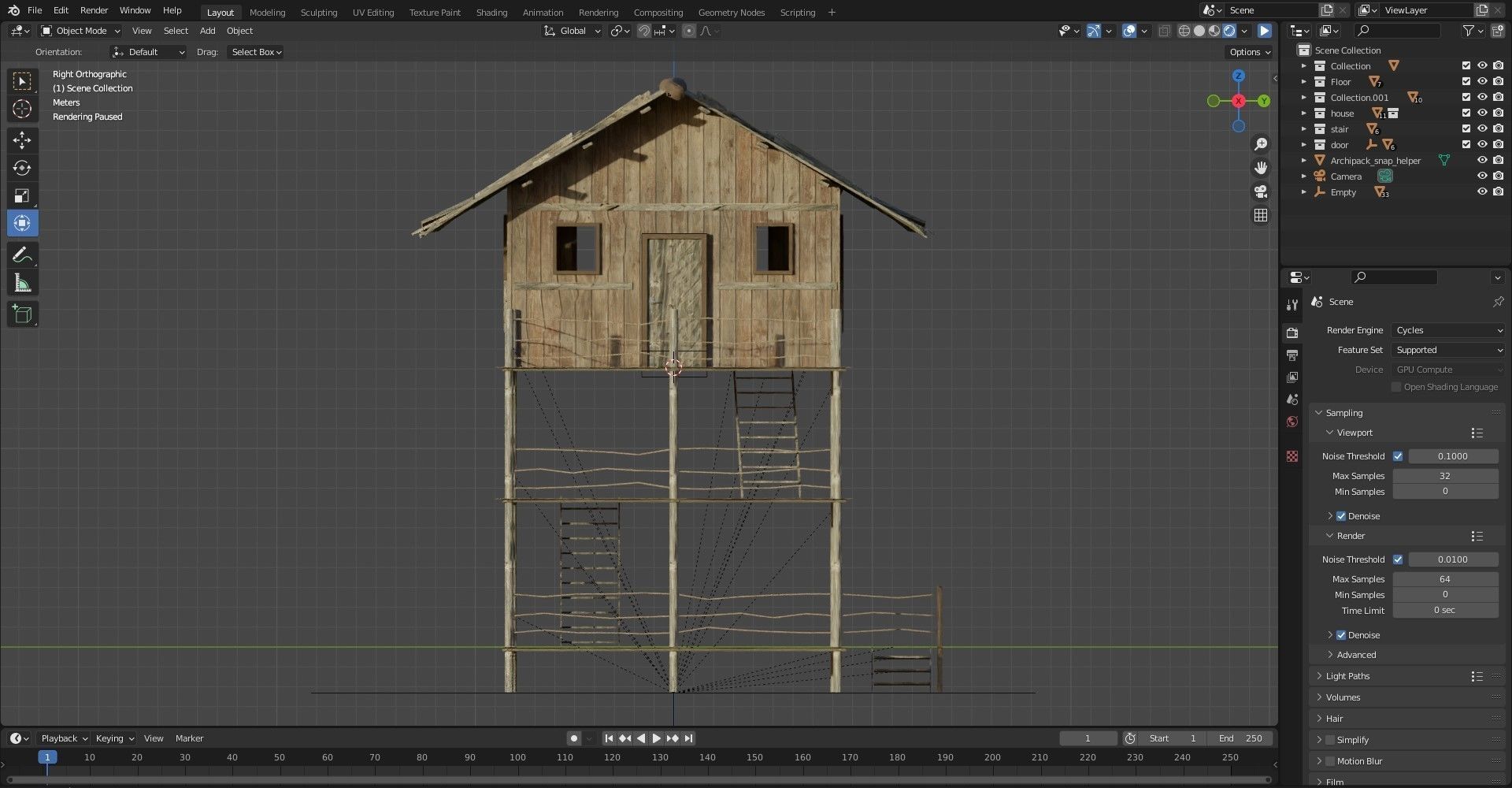Toggle X-ray display icon

[1164, 31]
